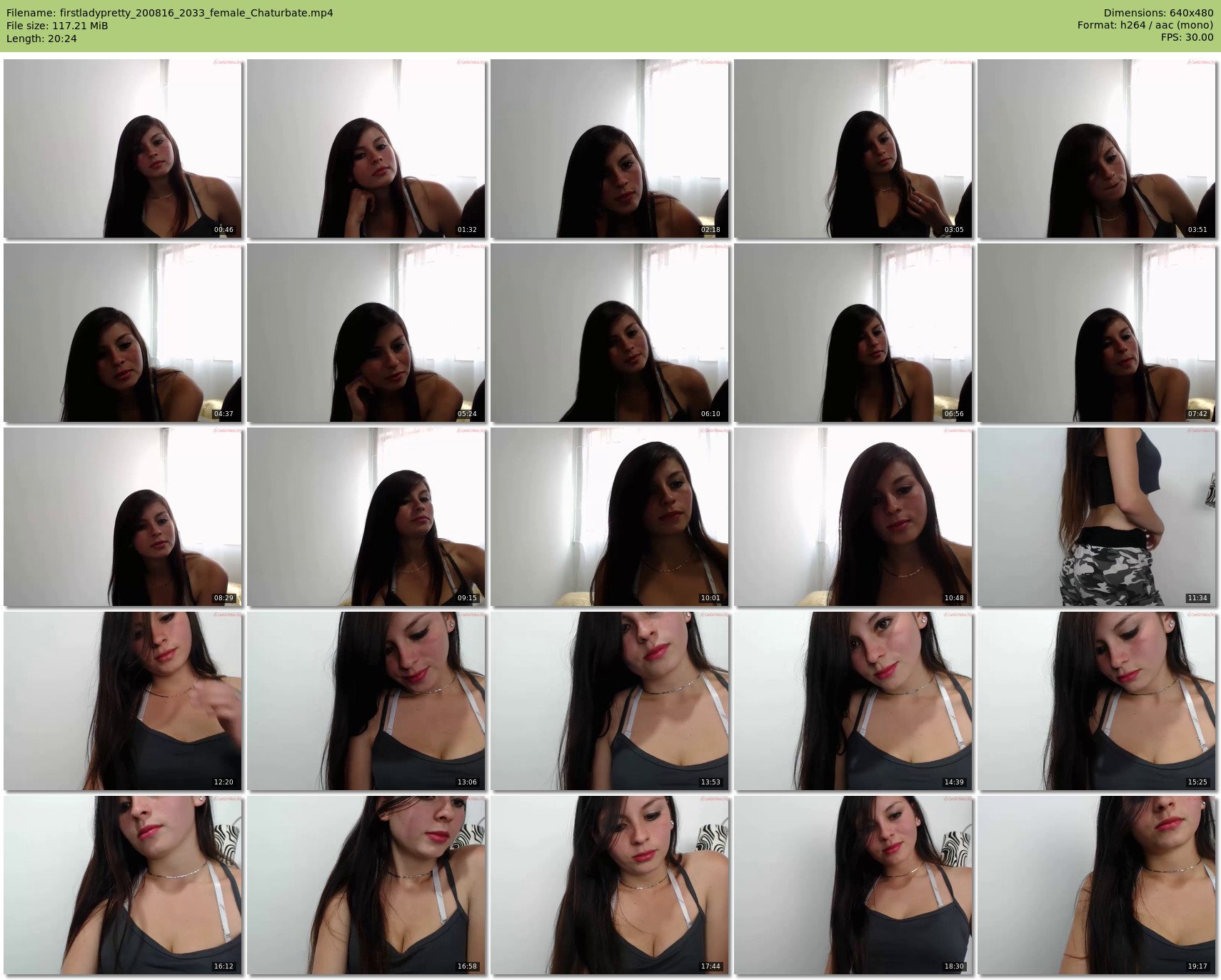Viewport: 1221px width, 980px height.
Task: Click the Dimensions 640x480 text
Action: tap(1158, 13)
